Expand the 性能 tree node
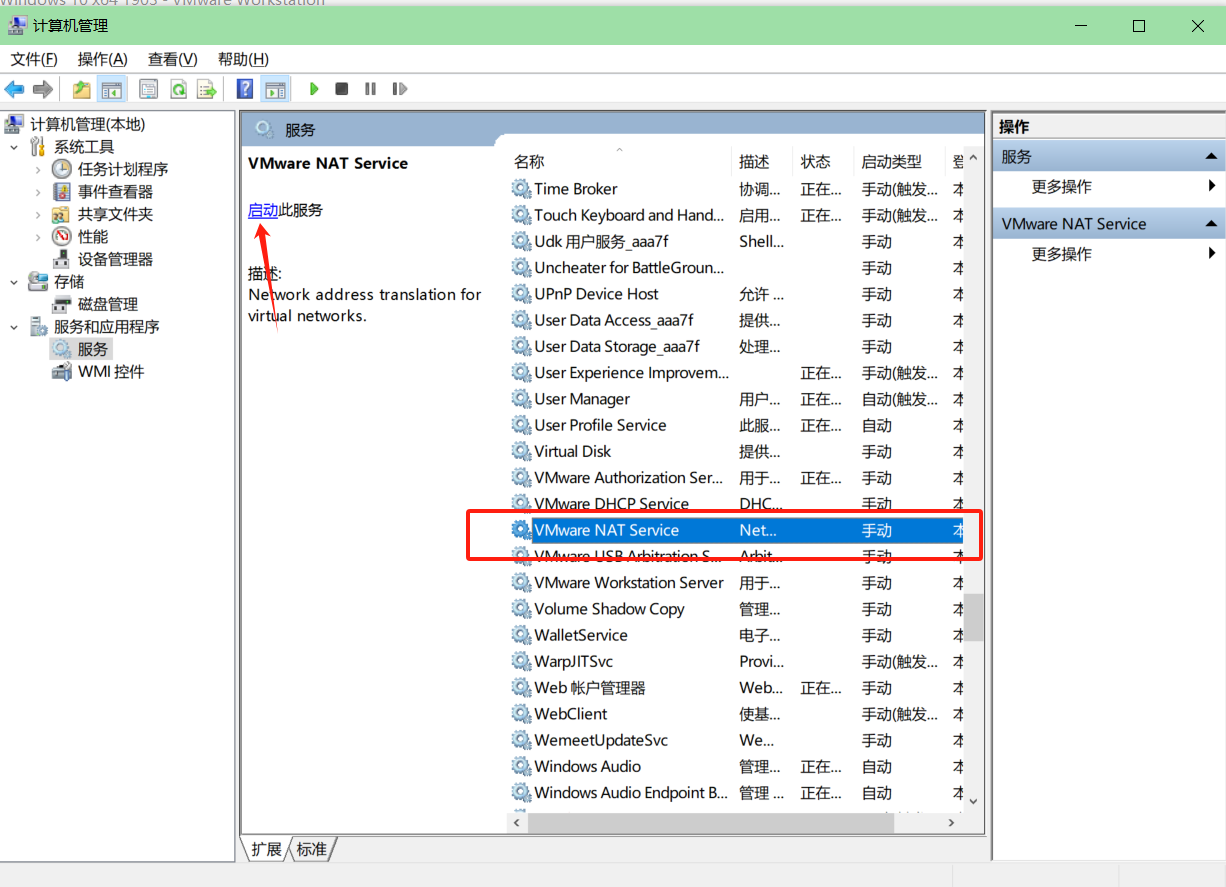 coord(38,237)
